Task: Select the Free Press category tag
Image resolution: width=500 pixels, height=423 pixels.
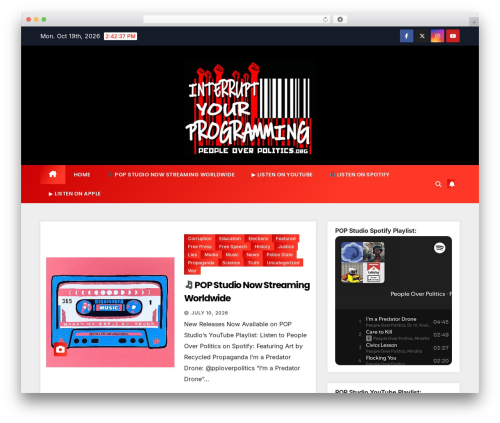Action: [x=200, y=247]
